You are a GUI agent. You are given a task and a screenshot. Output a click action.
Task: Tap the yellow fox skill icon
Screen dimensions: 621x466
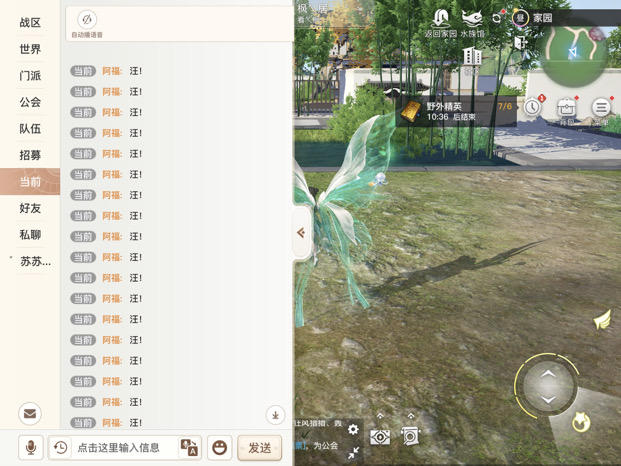pos(581,422)
